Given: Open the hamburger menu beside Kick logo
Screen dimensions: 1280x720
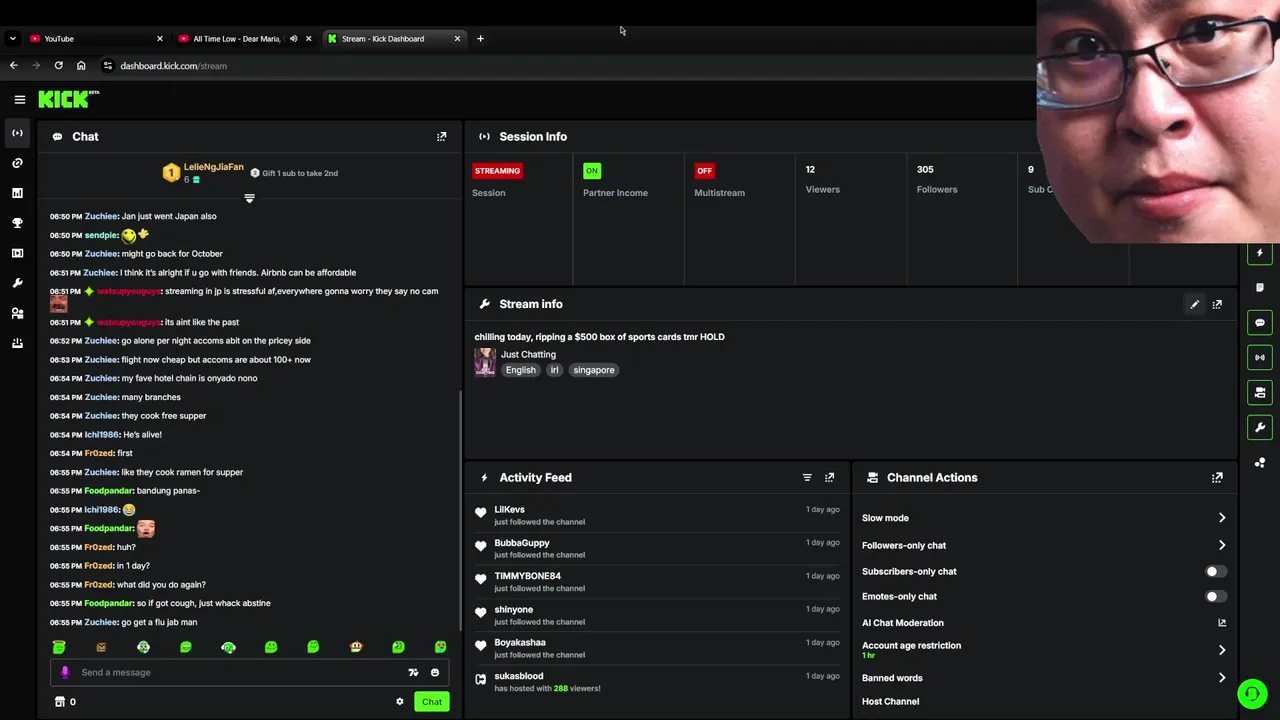Looking at the screenshot, I should (19, 99).
